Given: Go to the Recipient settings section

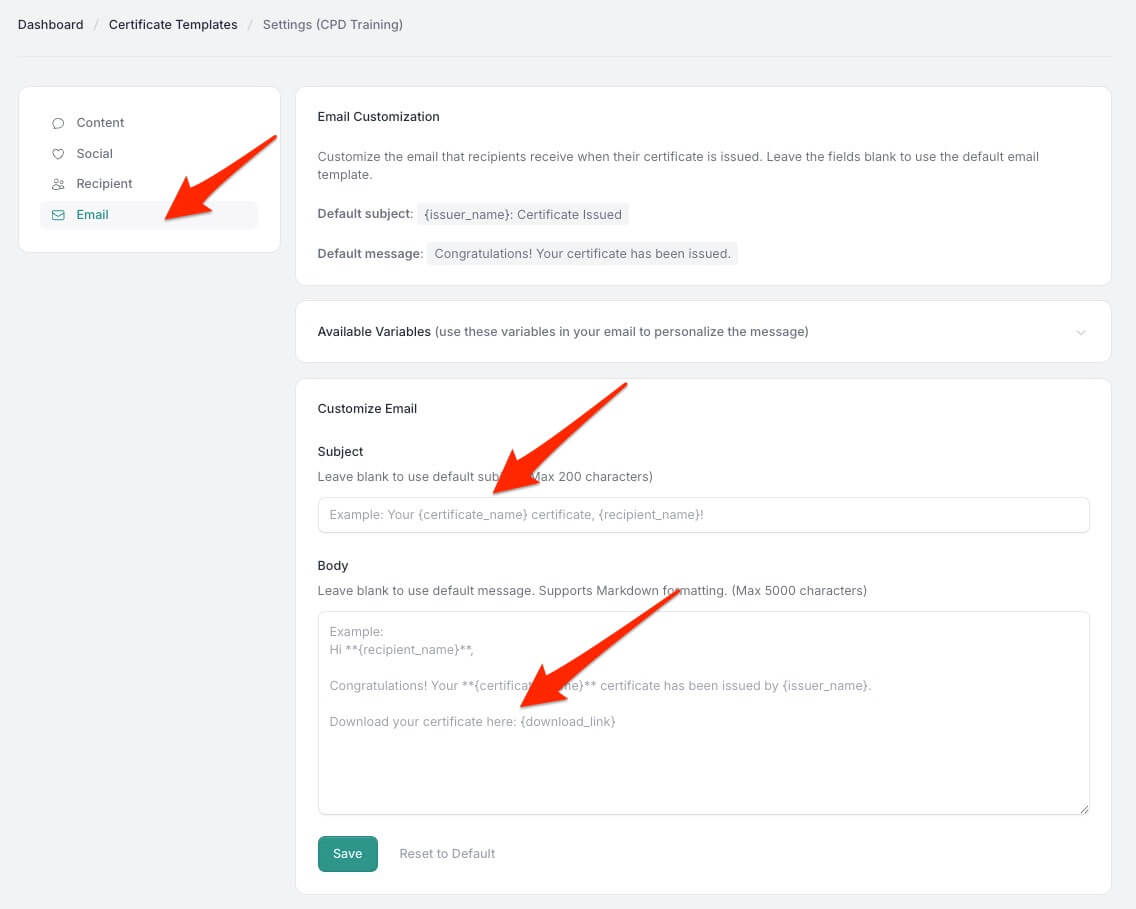Looking at the screenshot, I should point(104,184).
